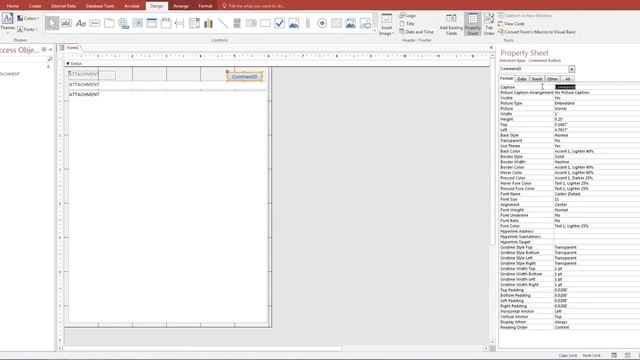This screenshot has height=360, width=640.
Task: Open the Format ribbon tab
Action: click(205, 6)
